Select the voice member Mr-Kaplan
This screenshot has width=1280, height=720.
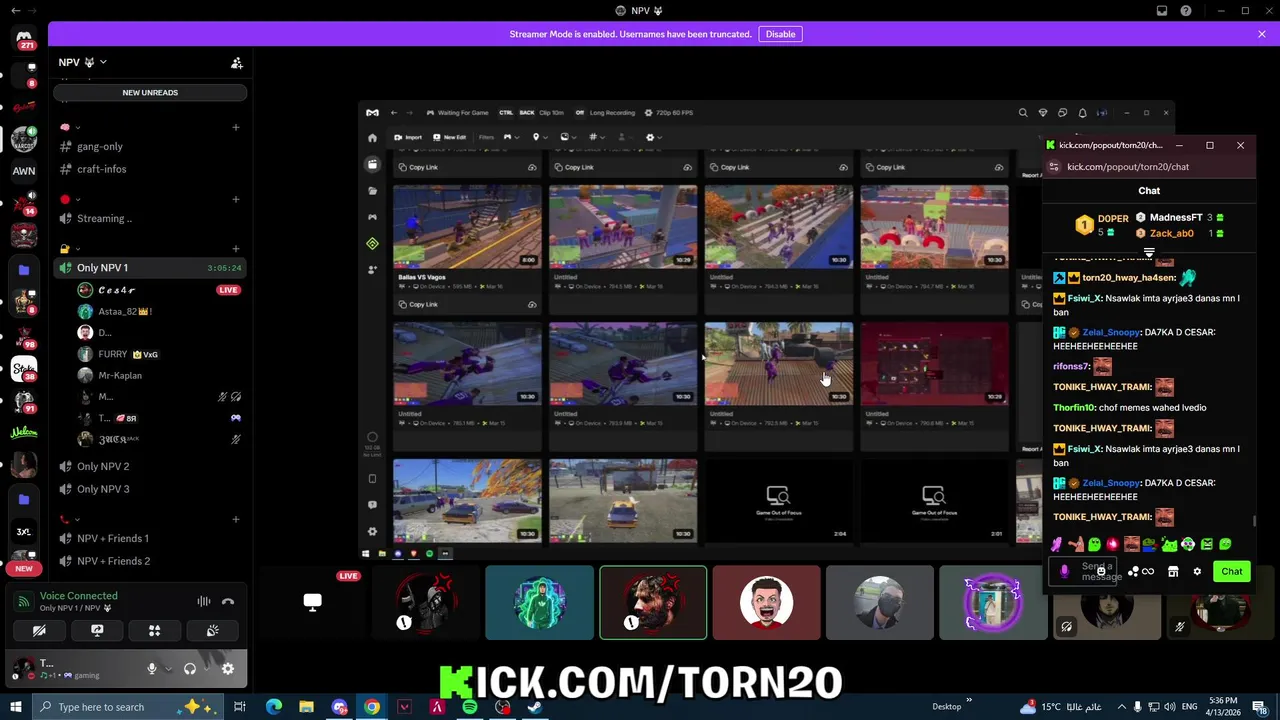[x=120, y=375]
